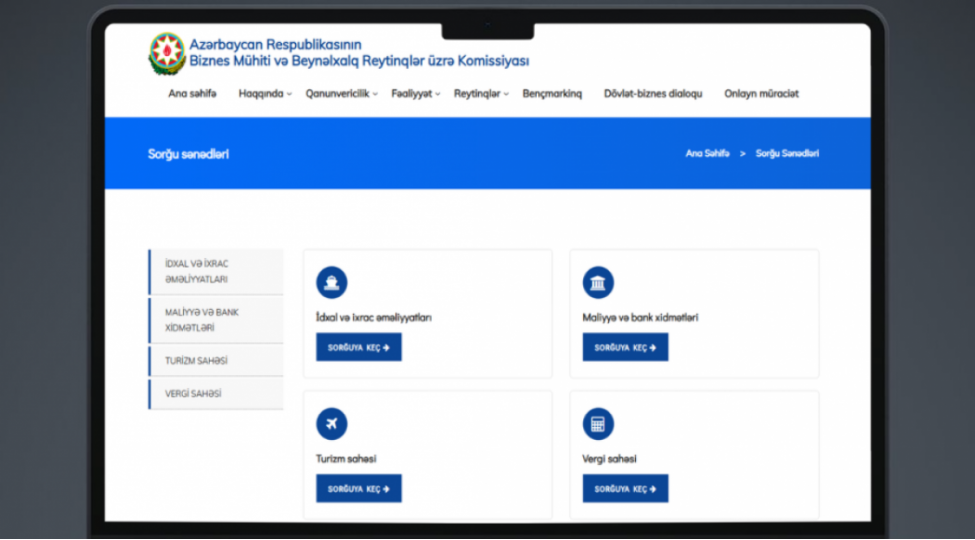
Task: Open the Onlayn müraciət page
Action: pyautogui.click(x=761, y=94)
